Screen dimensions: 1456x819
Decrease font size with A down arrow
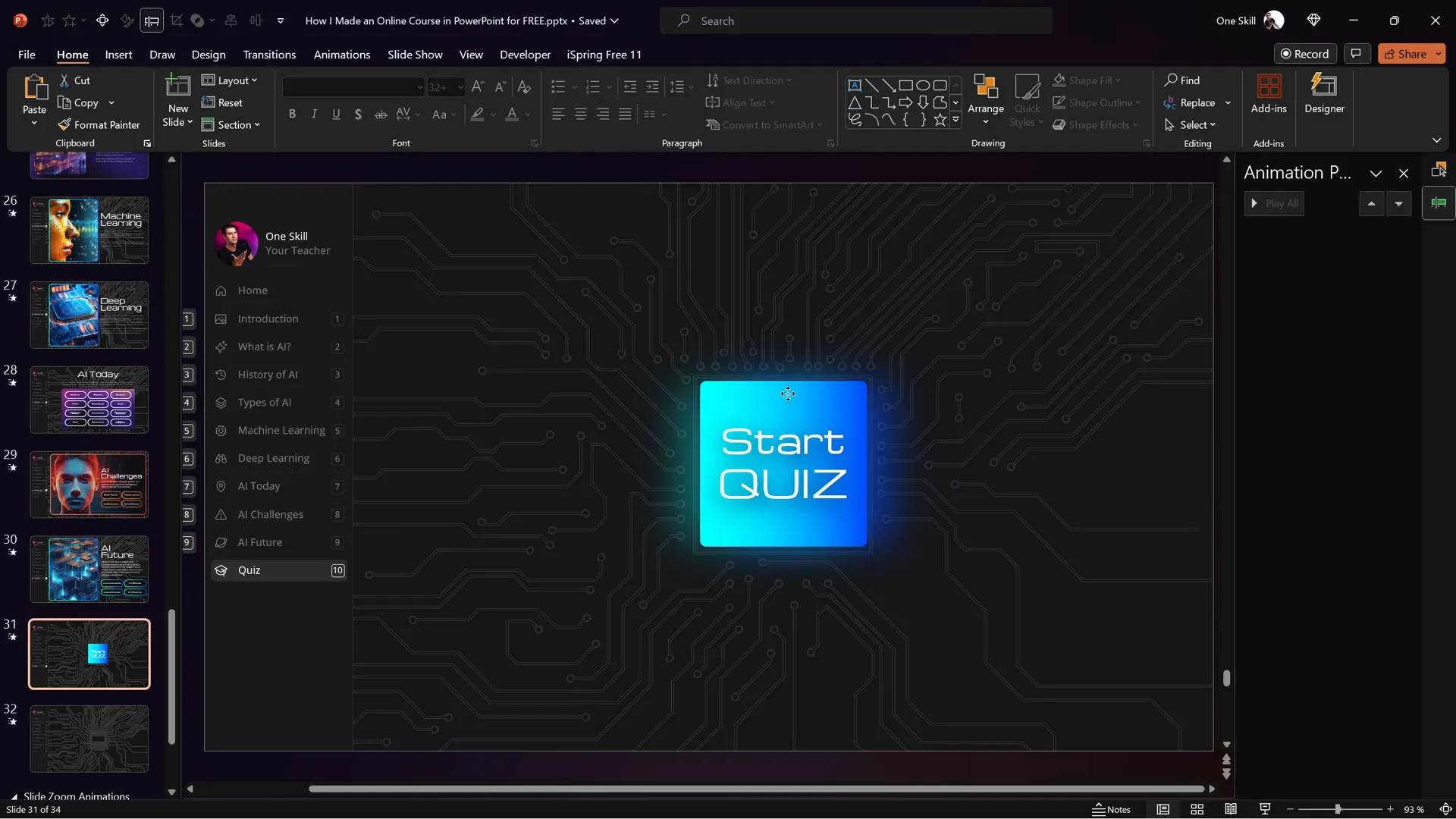coord(500,87)
